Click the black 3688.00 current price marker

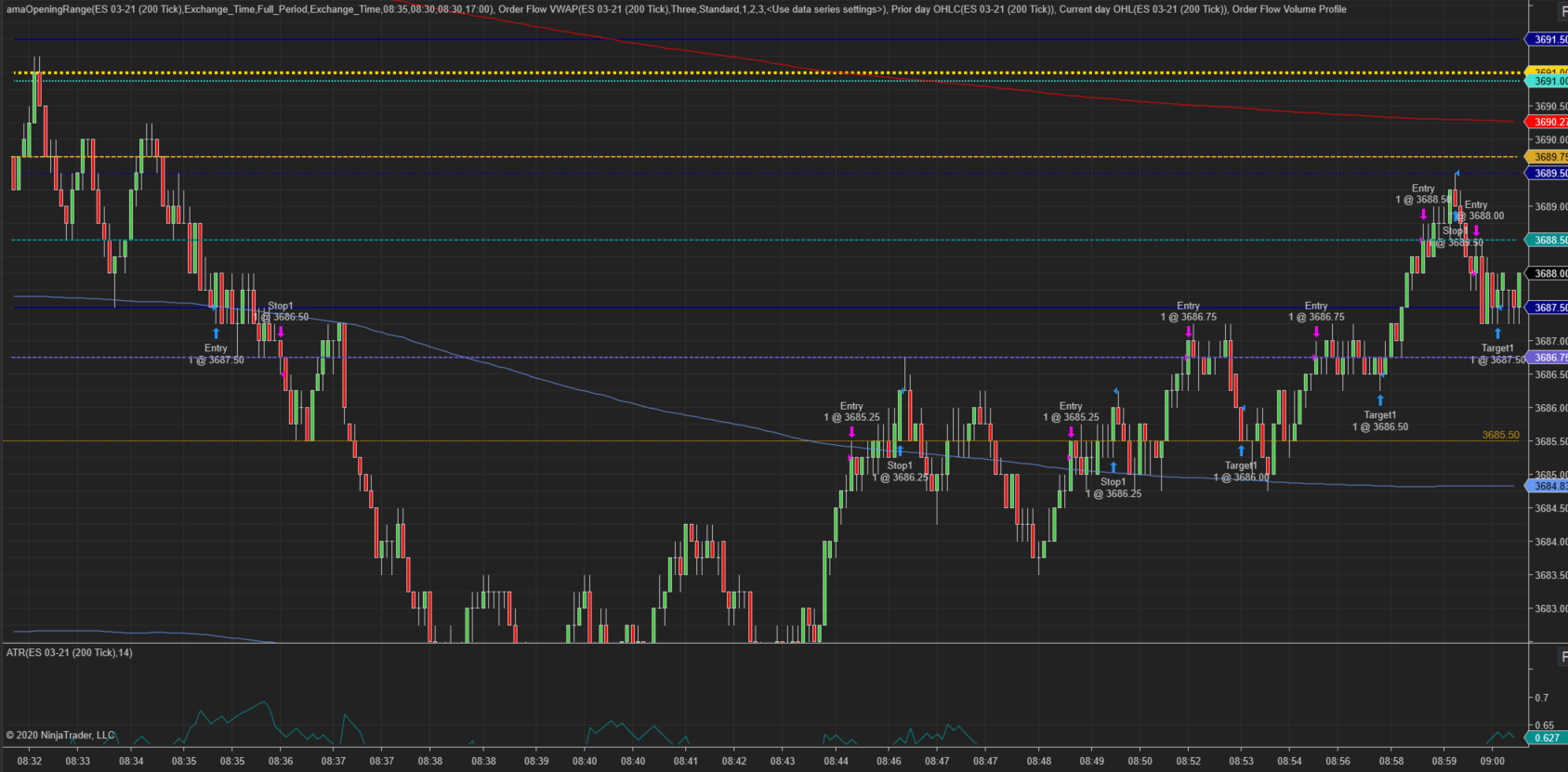pos(1548,274)
